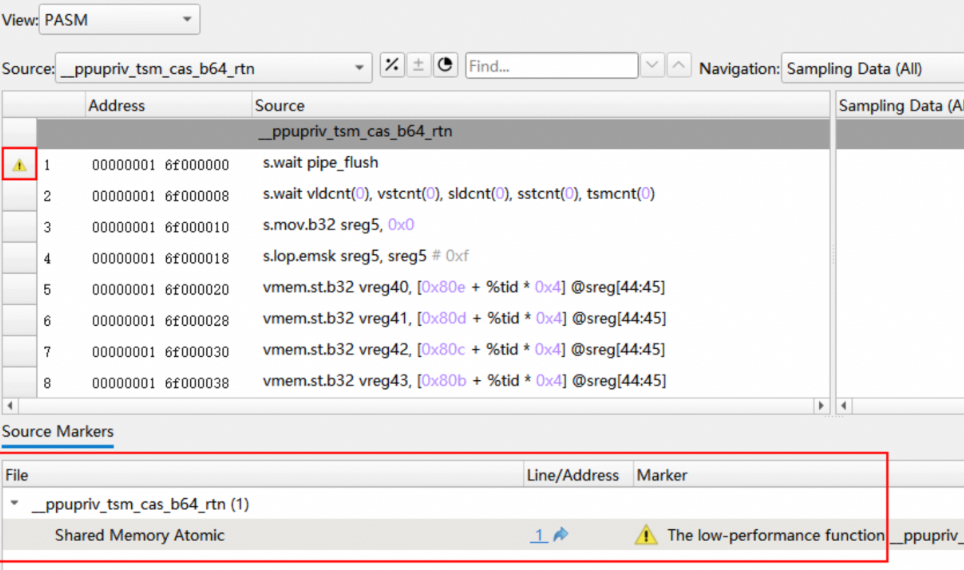Click the File column header
The height and width of the screenshot is (570, 964).
pyautogui.click(x=263, y=475)
